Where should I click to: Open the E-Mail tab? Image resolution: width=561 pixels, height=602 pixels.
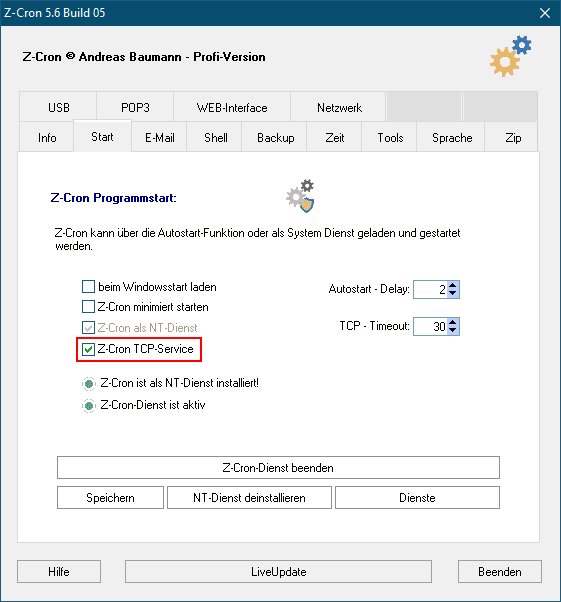159,137
